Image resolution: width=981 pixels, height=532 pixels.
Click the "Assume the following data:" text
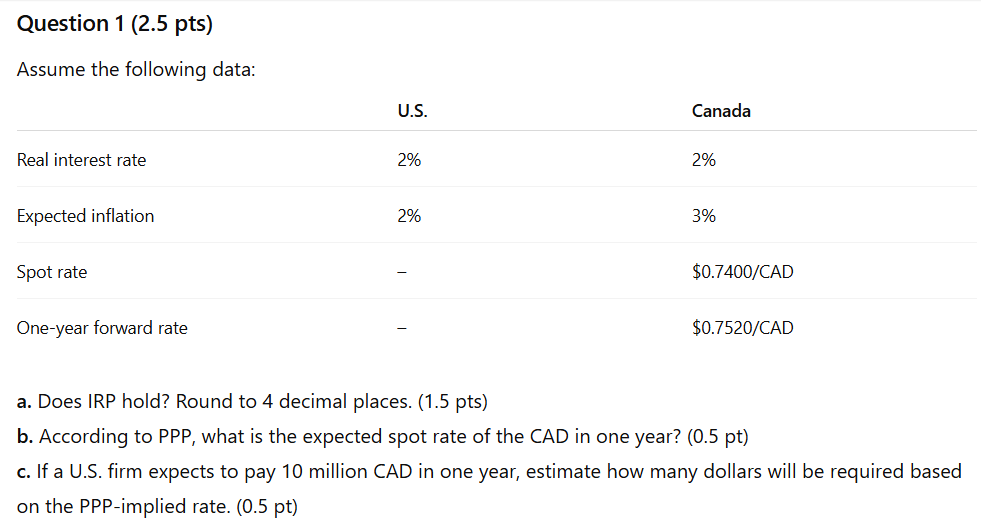click(x=136, y=70)
